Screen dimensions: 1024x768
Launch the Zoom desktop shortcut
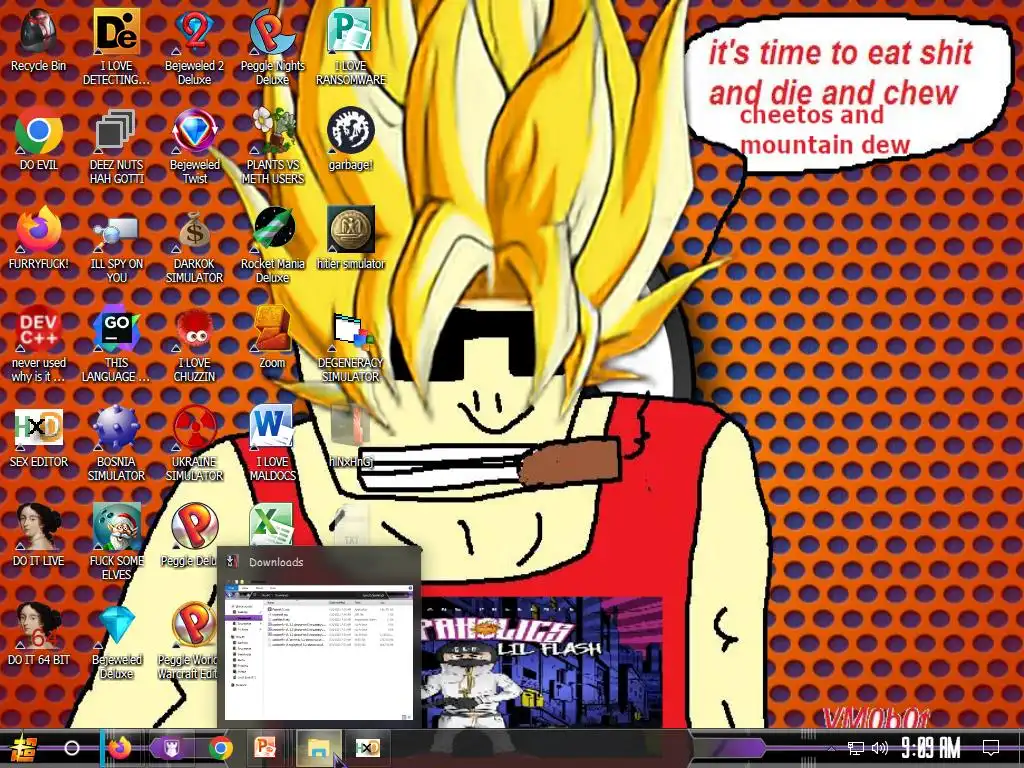point(272,337)
